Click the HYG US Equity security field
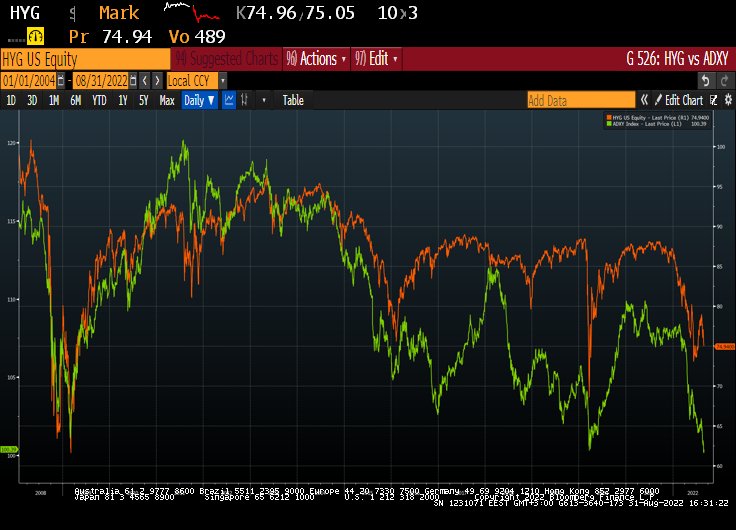 click(85, 59)
